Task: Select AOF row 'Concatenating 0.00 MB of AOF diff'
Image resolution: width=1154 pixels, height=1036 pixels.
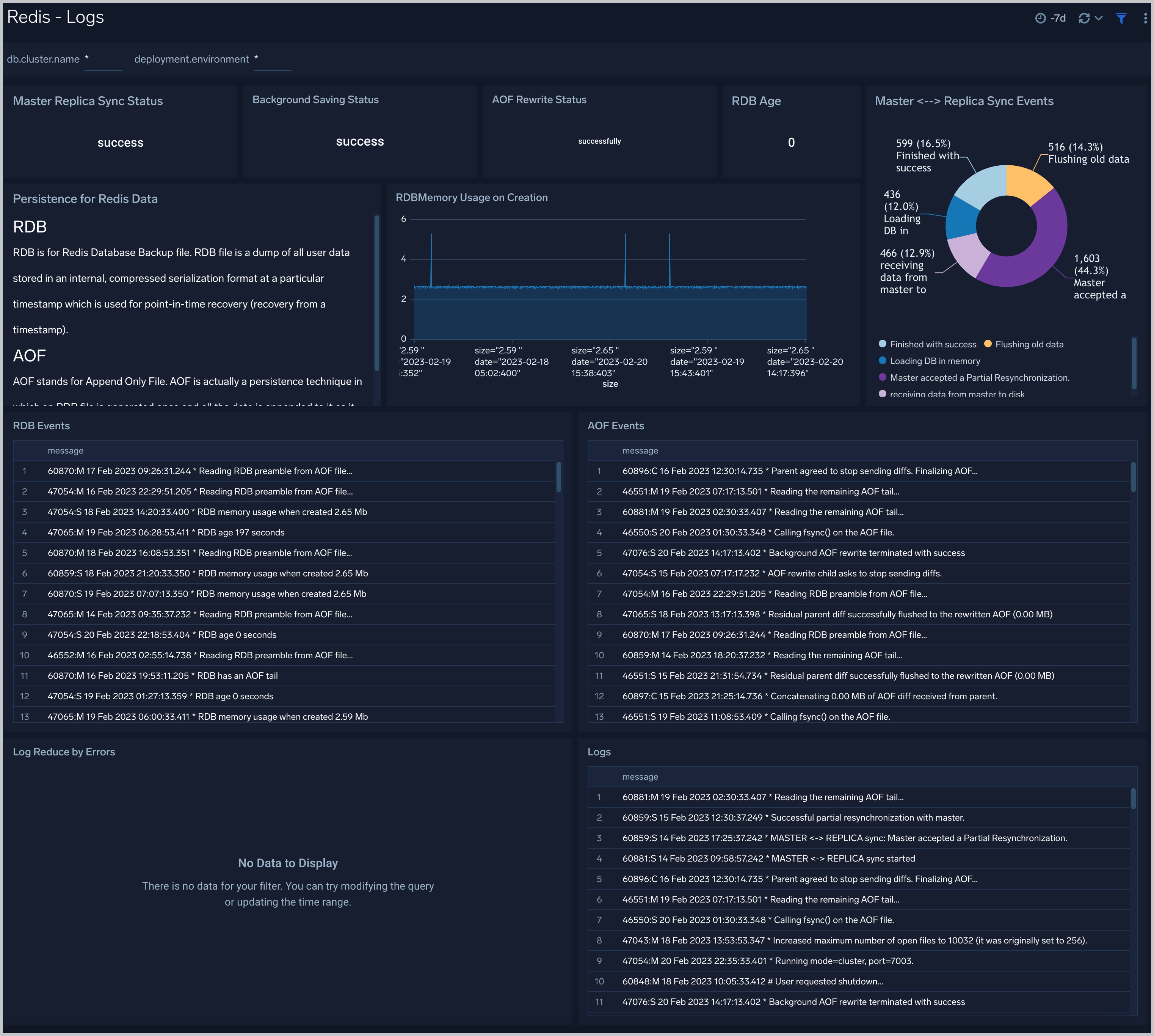Action: [859, 697]
